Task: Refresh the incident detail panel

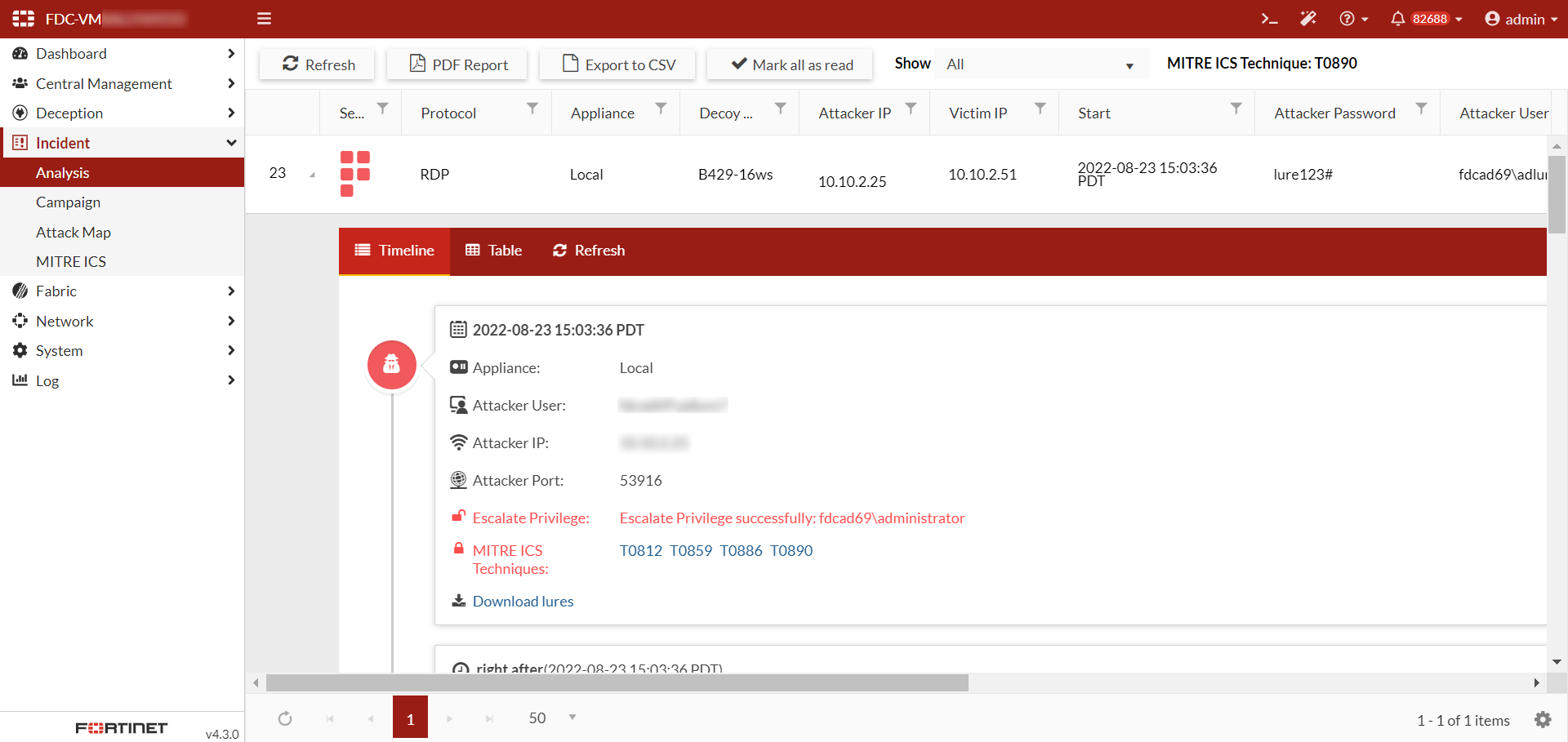Action: [589, 251]
